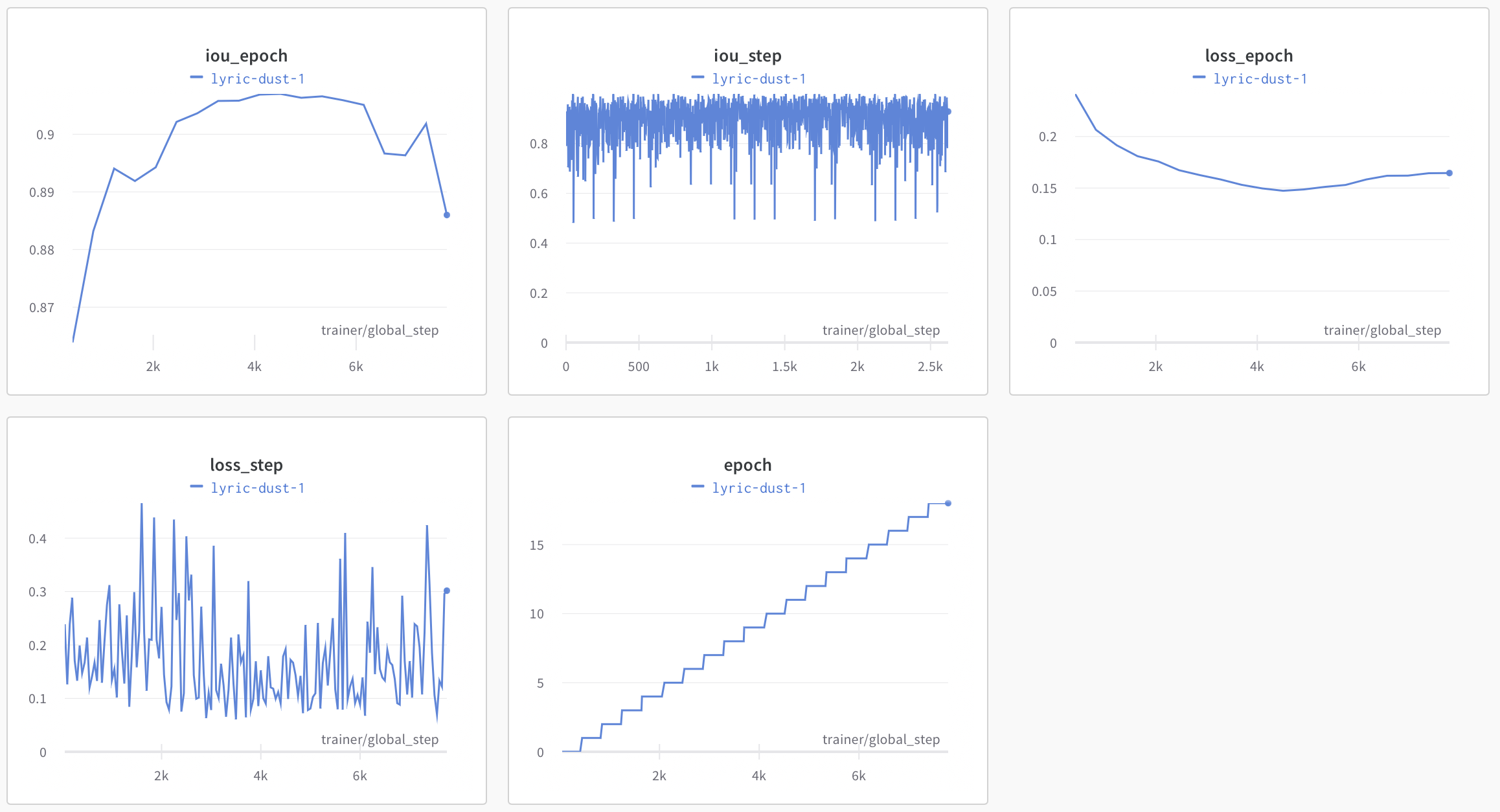Click the 1k x-axis tick in iou_step
This screenshot has height=812, width=1500.
click(712, 367)
